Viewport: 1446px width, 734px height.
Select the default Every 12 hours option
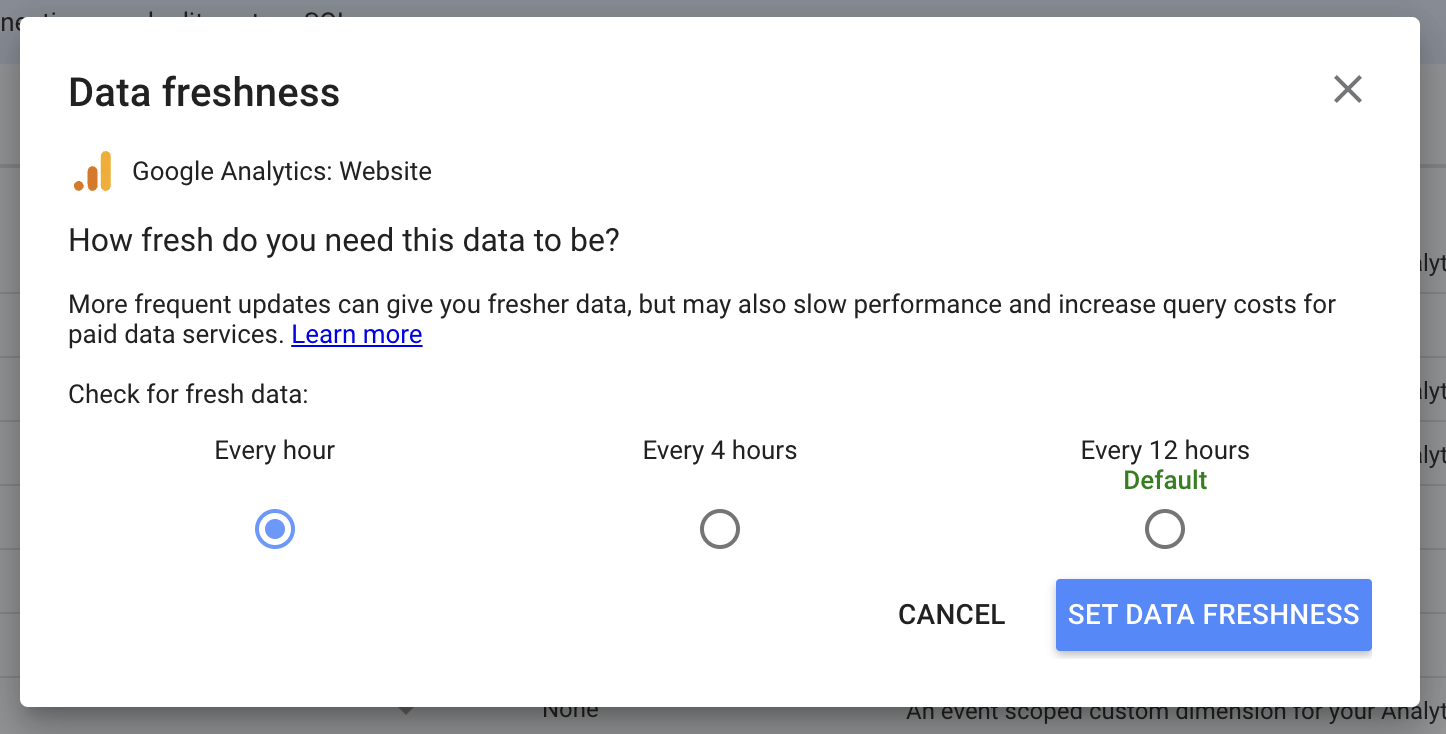[1164, 528]
